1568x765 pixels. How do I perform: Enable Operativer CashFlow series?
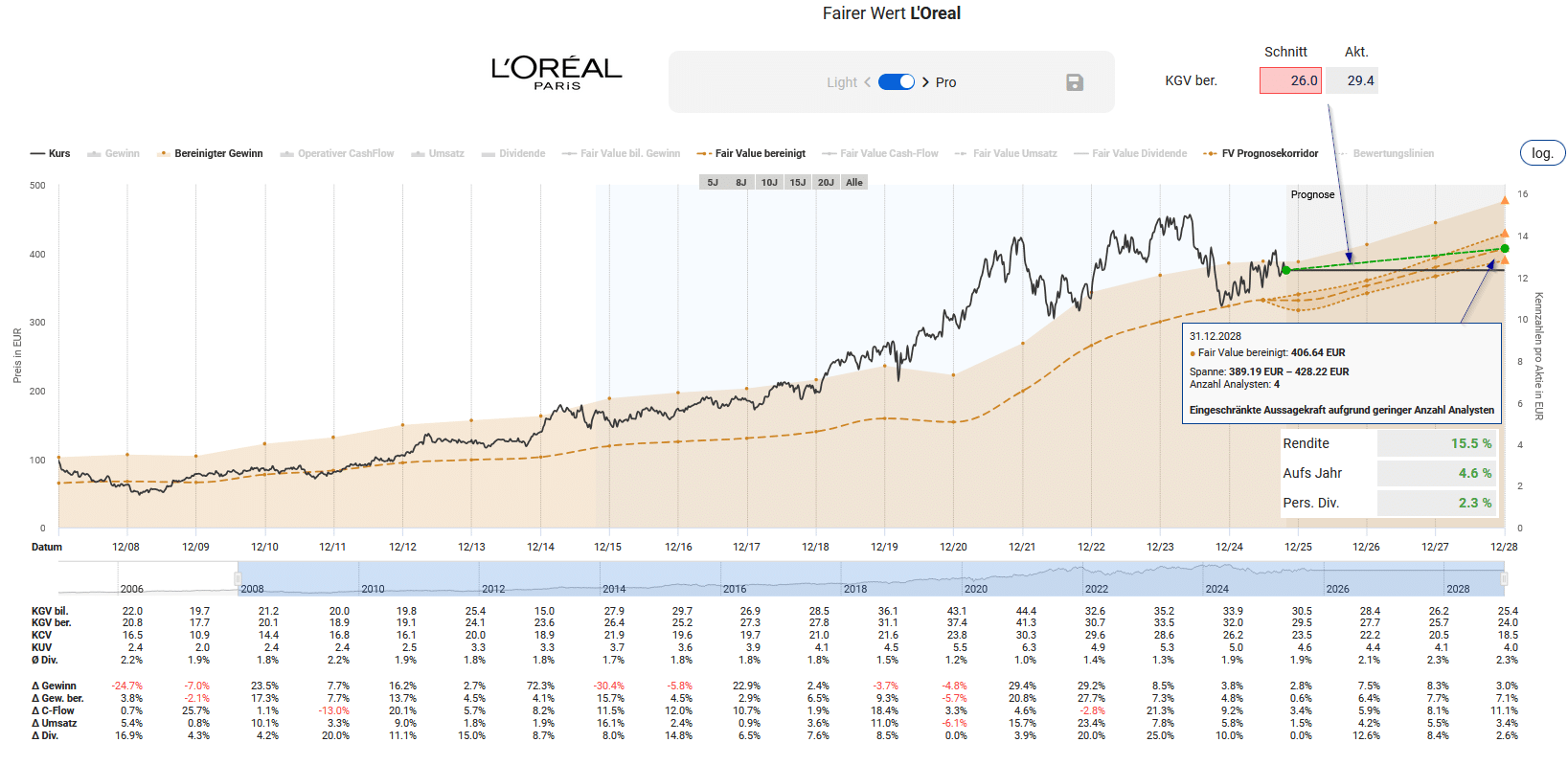(337, 153)
